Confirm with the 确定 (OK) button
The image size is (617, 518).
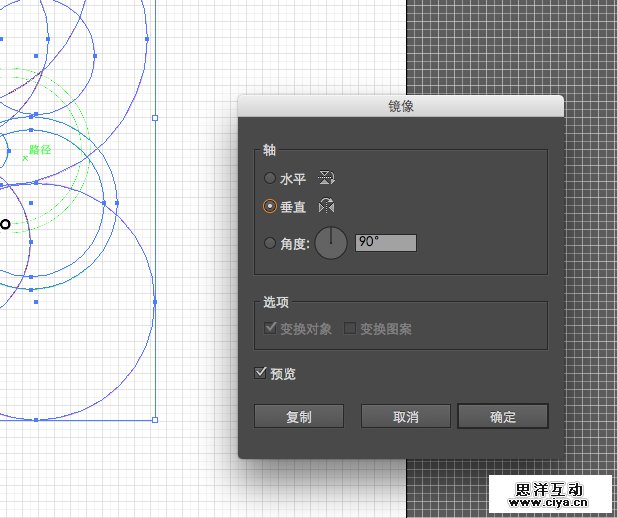click(502, 416)
